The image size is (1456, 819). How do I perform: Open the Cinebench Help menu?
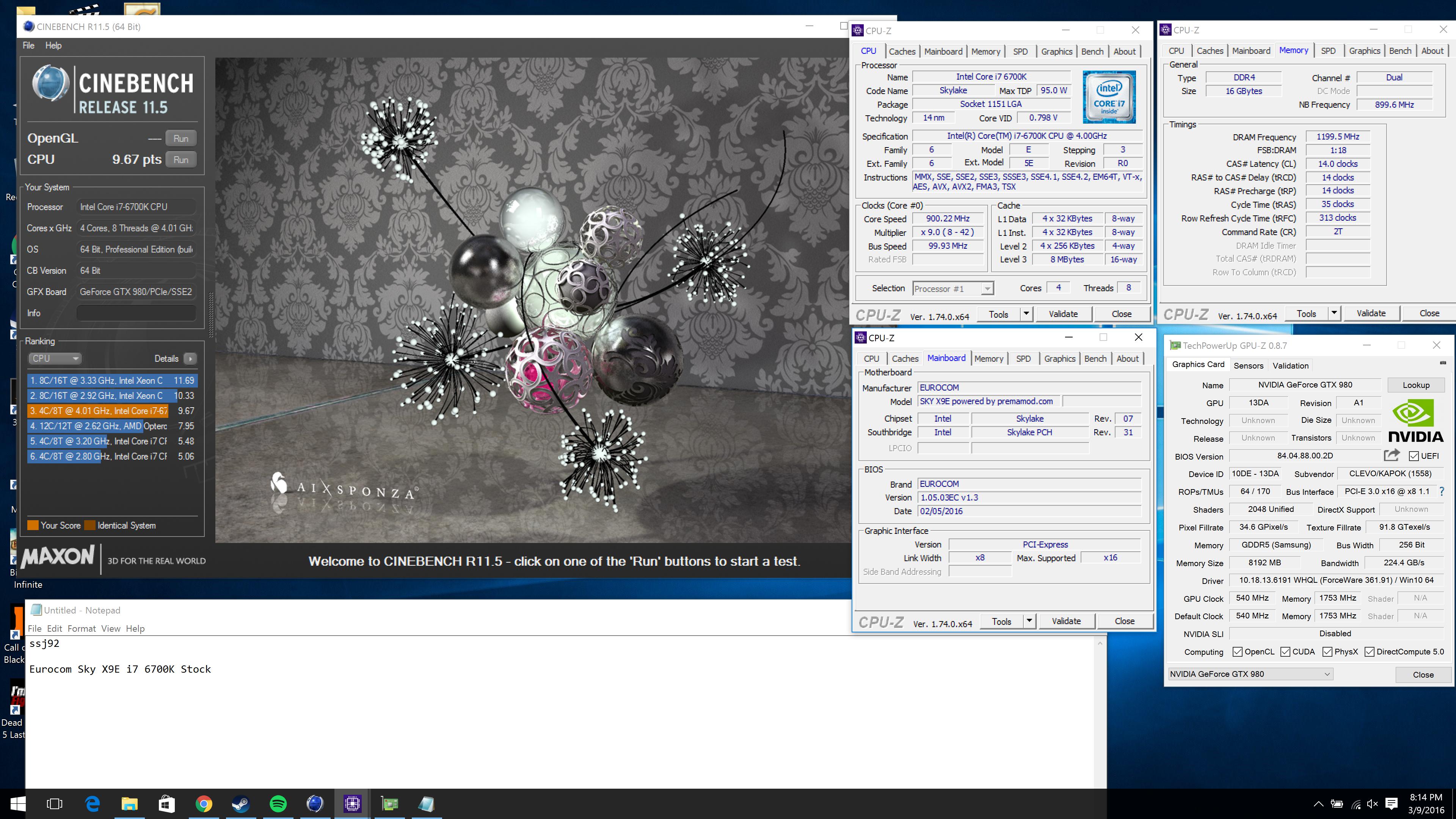53,45
